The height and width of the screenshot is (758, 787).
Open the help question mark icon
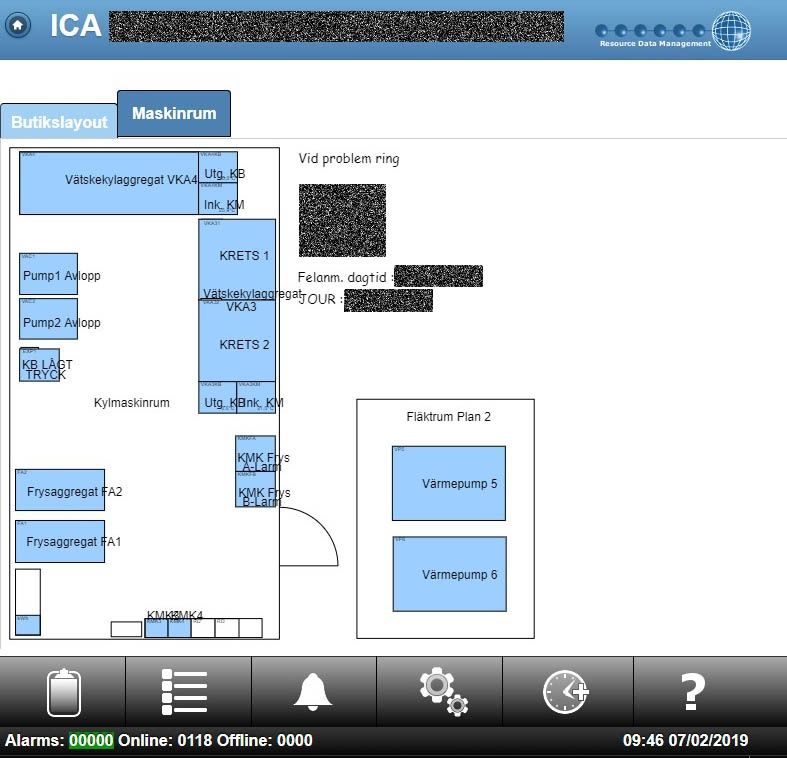692,691
